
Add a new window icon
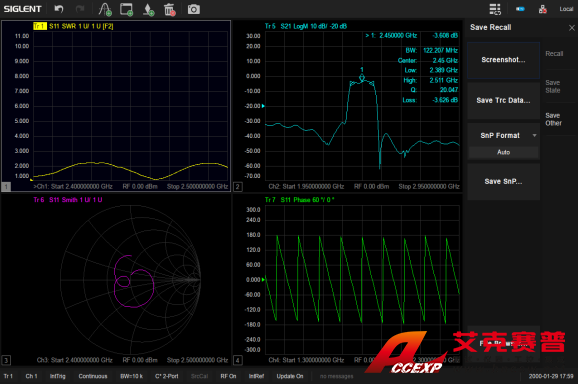[x=126, y=10]
